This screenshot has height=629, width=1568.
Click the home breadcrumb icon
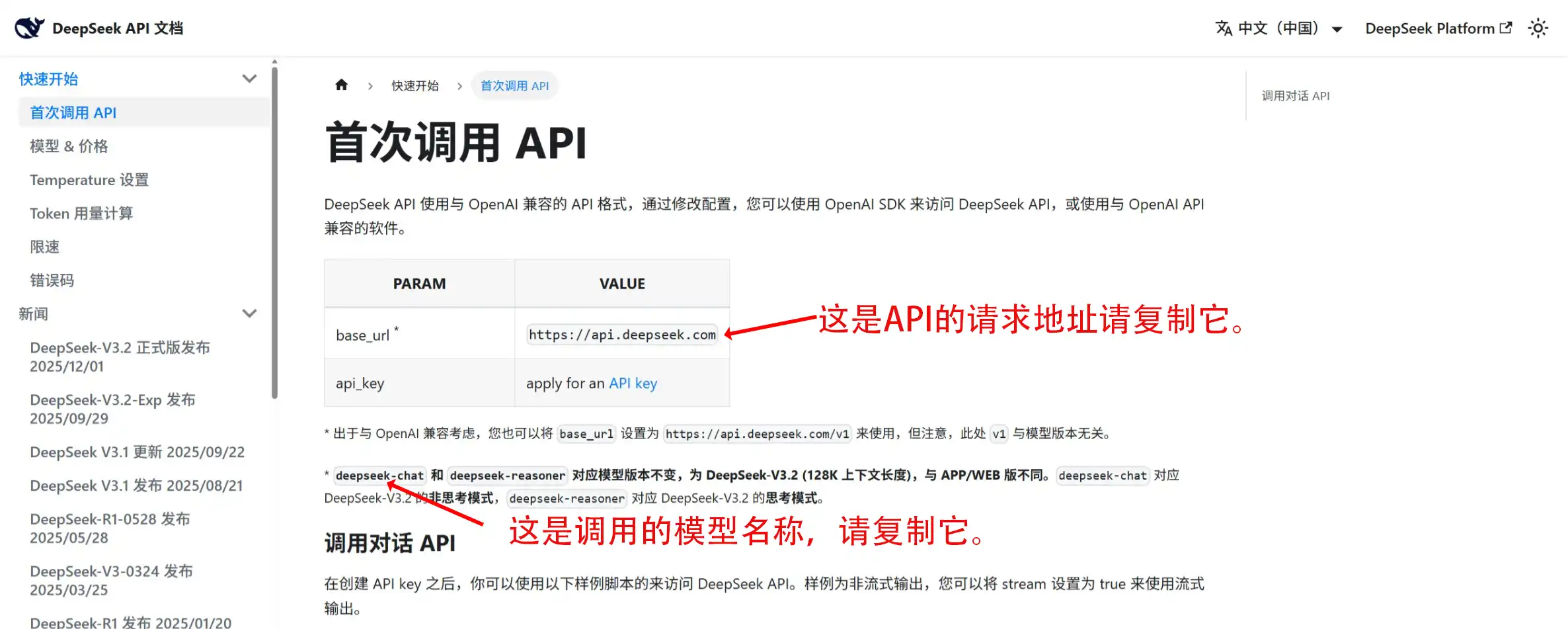coord(341,85)
